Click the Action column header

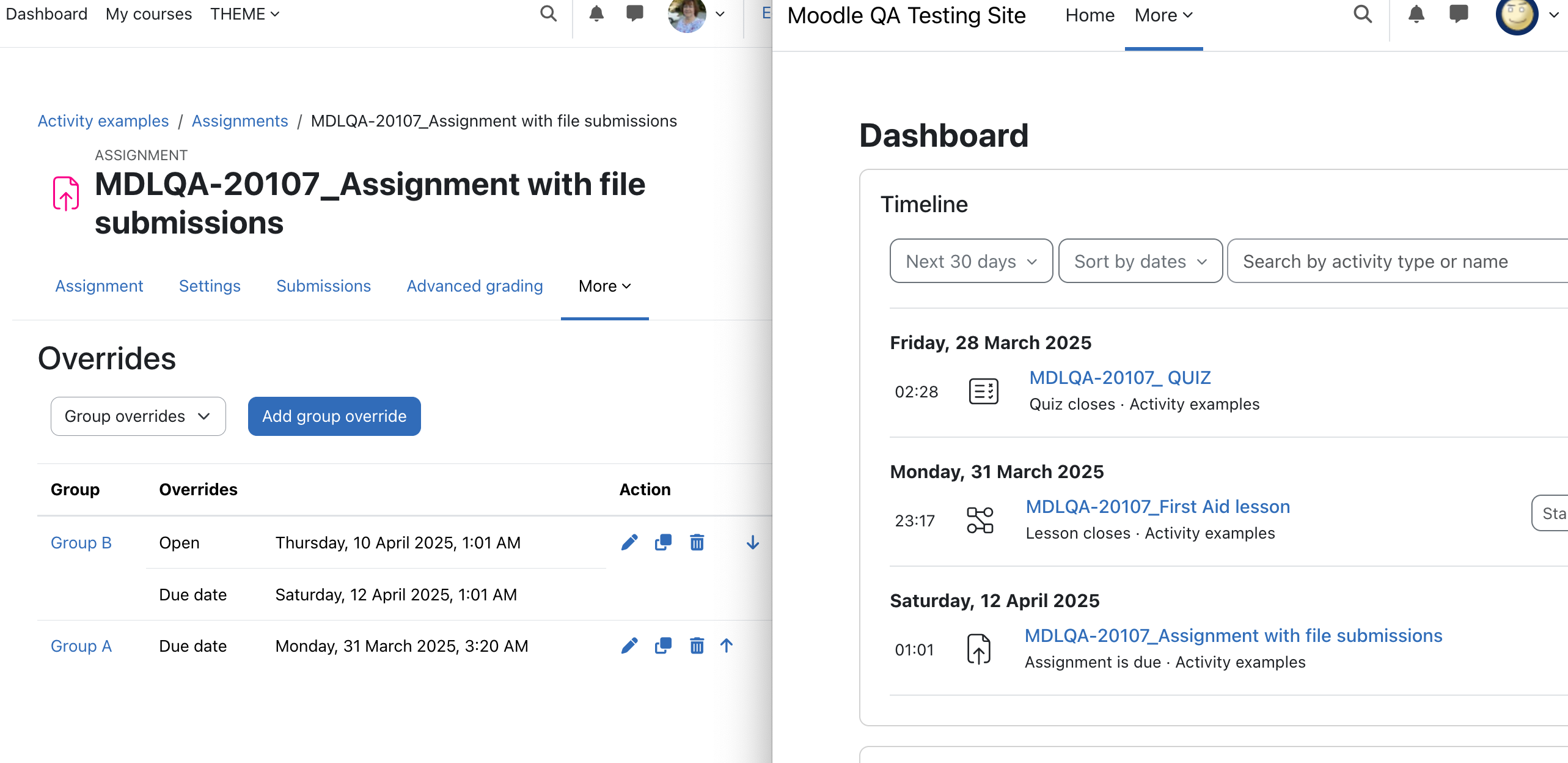click(x=645, y=490)
